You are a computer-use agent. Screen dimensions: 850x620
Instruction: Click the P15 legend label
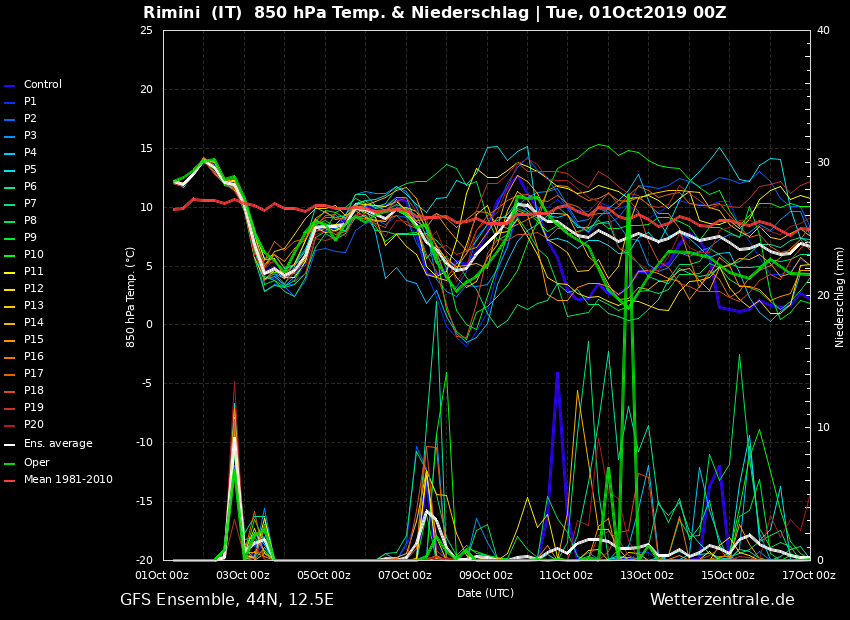(33, 340)
